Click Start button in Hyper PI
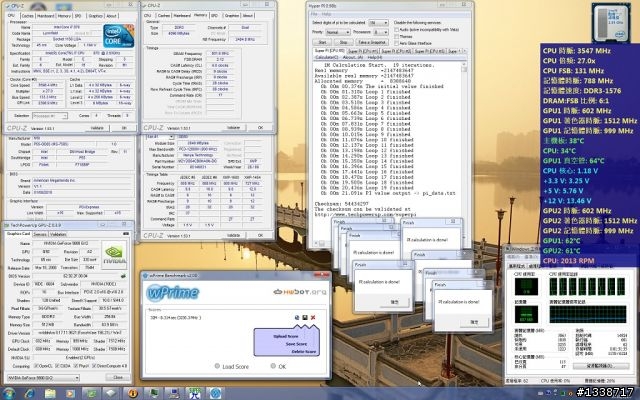Screen dimensions: 640x400 pyautogui.click(x=322, y=42)
